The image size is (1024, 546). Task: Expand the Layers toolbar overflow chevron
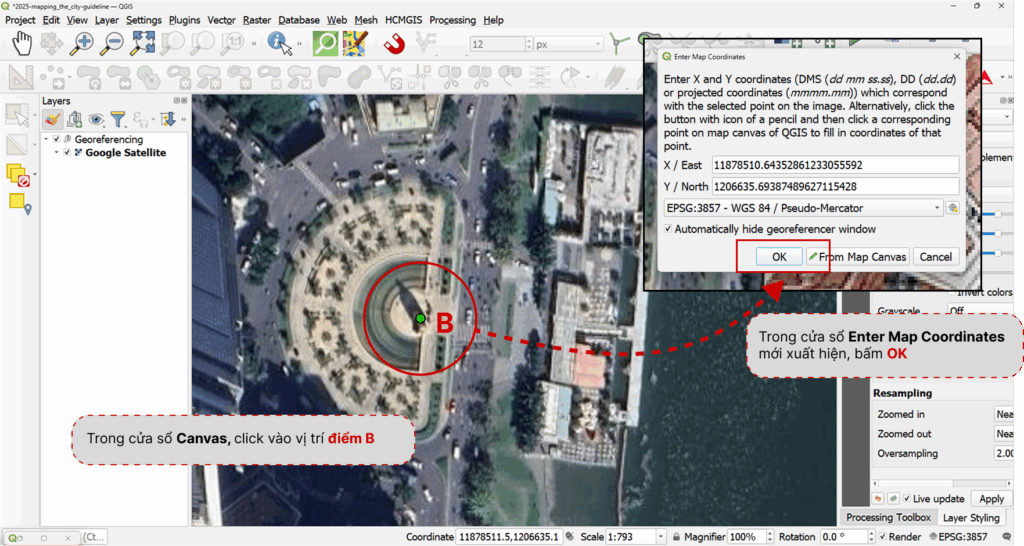coord(184,119)
